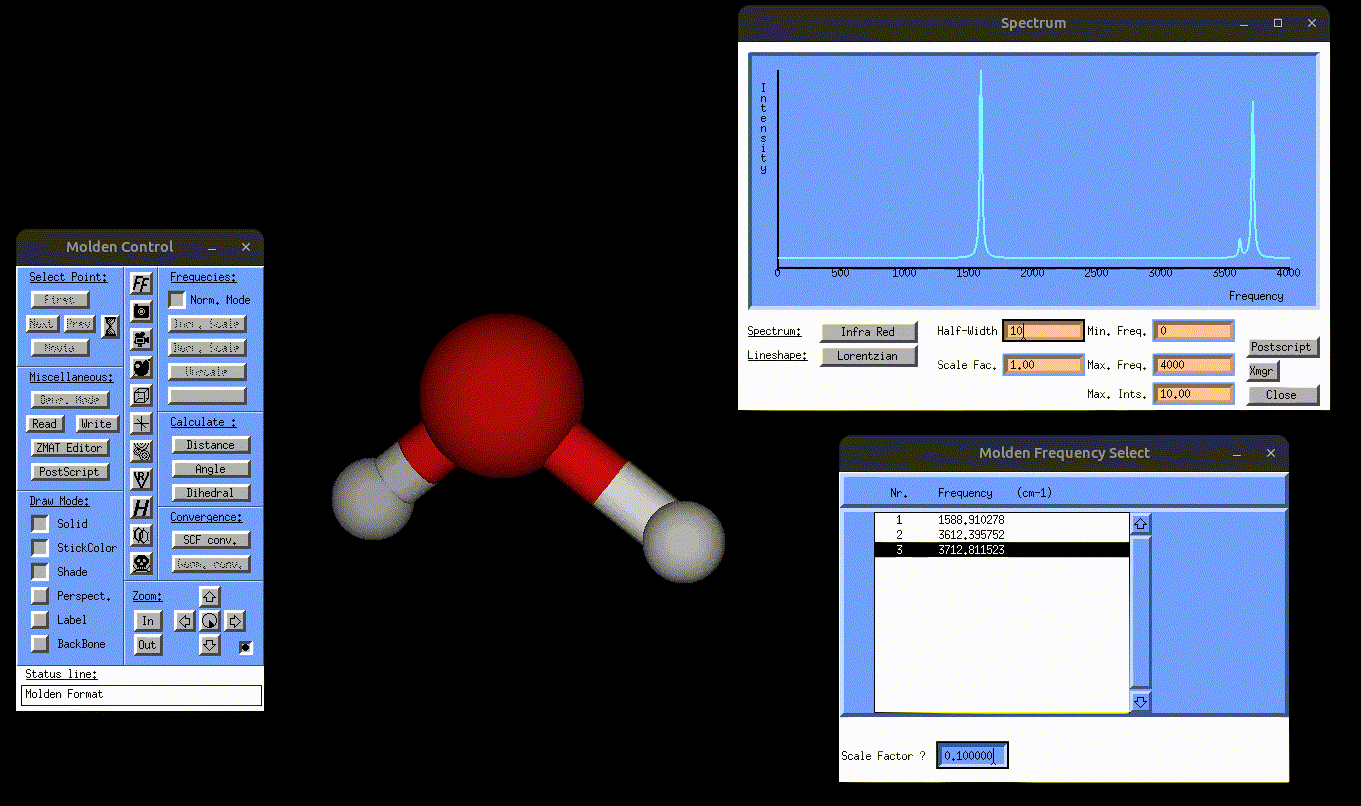Toggle the Solid draw mode checkbox
Image resolution: width=1361 pixels, height=806 pixels.
40,524
